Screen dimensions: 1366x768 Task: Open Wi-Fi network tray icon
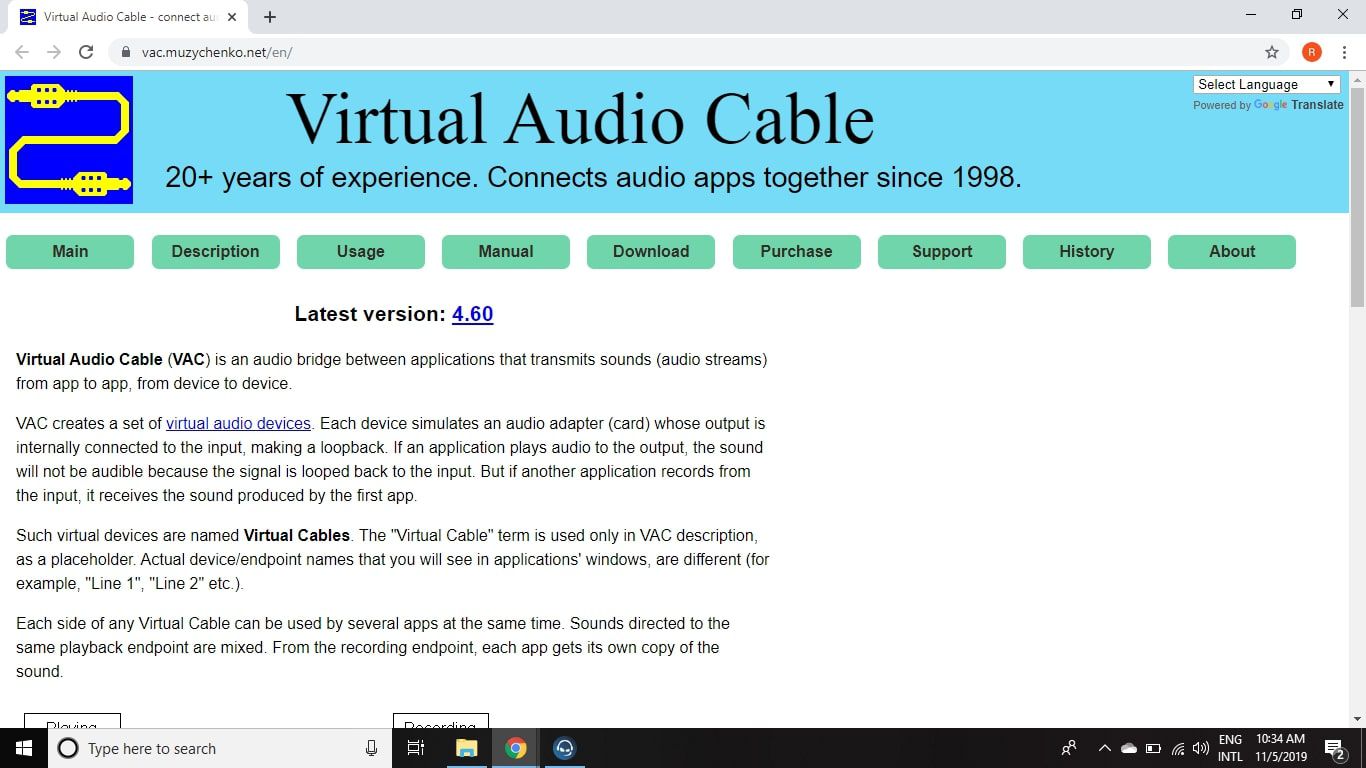click(x=1178, y=748)
